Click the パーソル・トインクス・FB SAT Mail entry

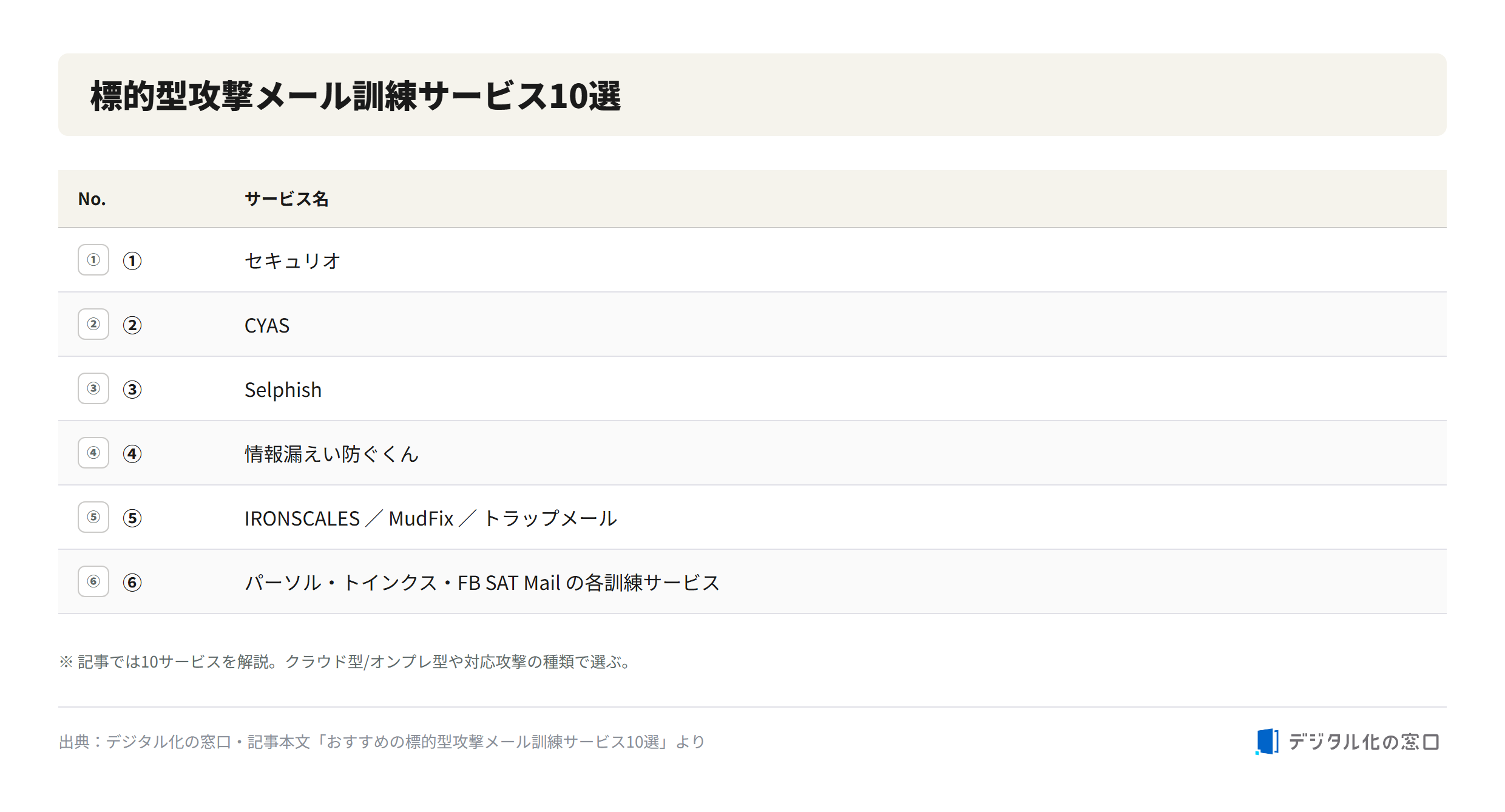click(482, 583)
